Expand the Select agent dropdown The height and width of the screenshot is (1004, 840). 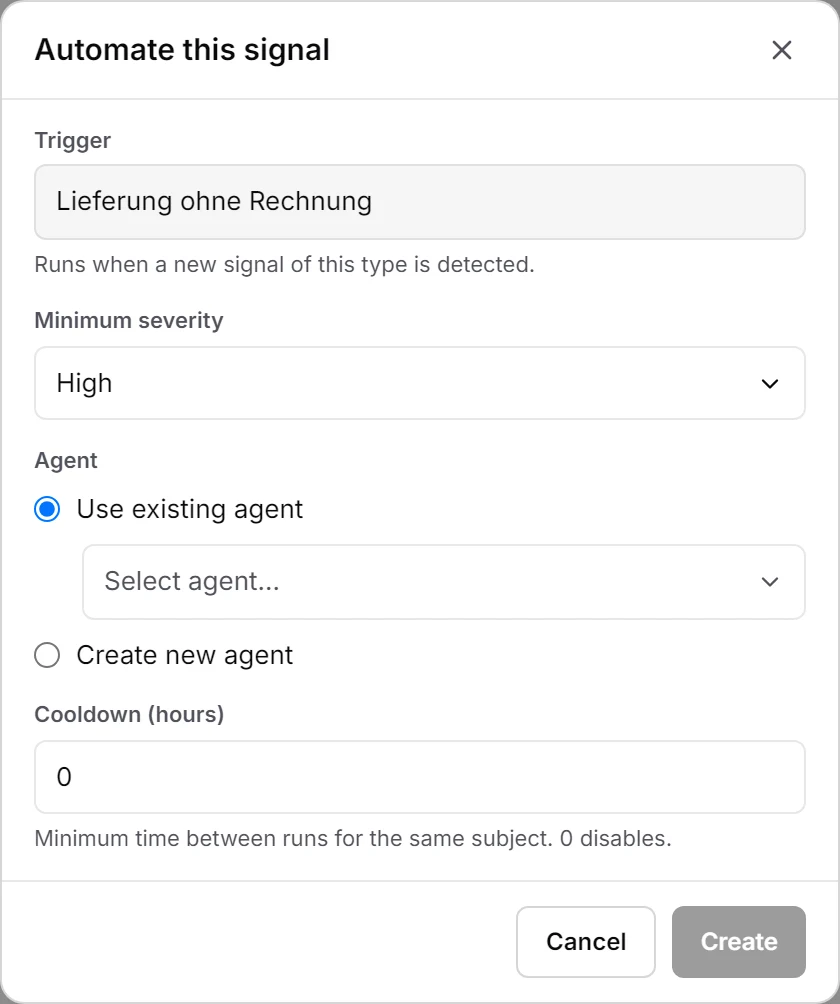click(444, 582)
